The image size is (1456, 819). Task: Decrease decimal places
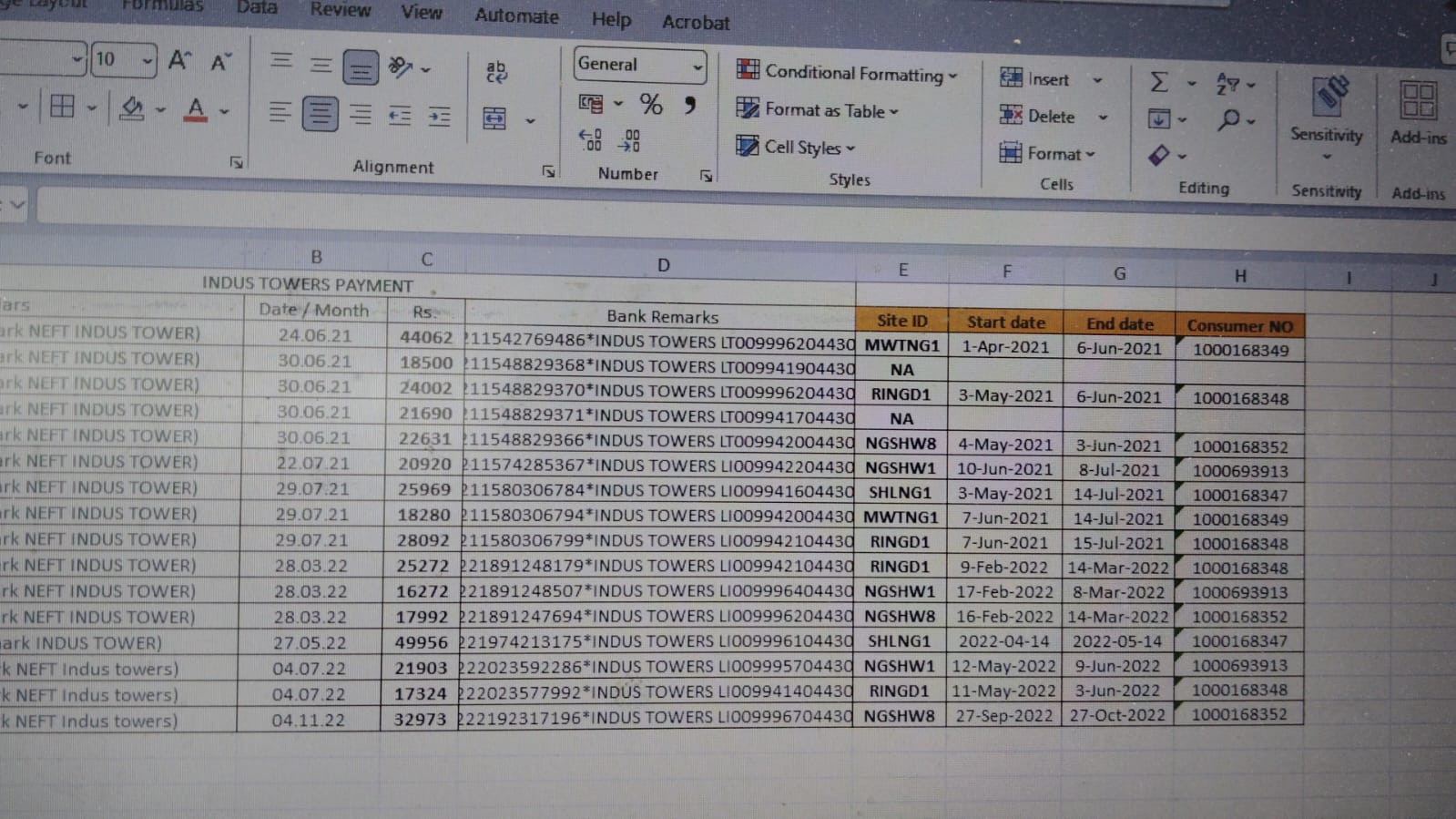pyautogui.click(x=629, y=139)
